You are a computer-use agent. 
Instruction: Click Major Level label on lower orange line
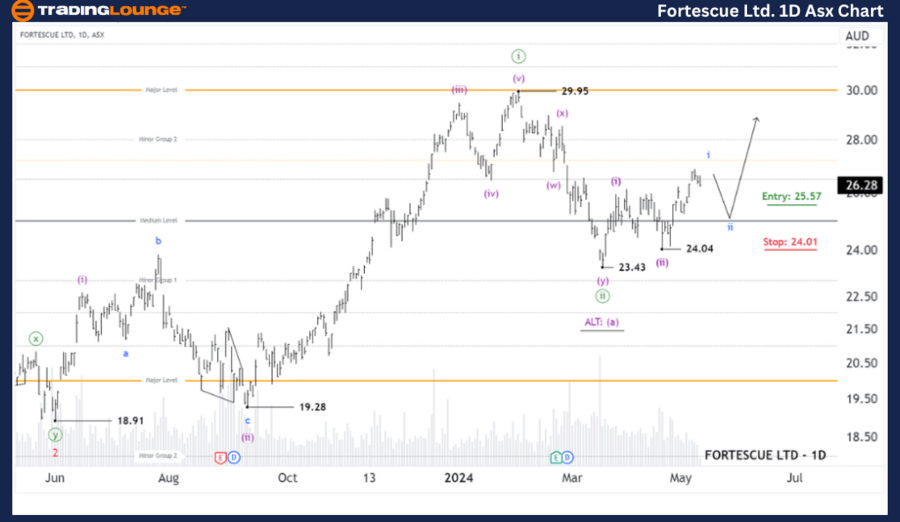(161, 380)
